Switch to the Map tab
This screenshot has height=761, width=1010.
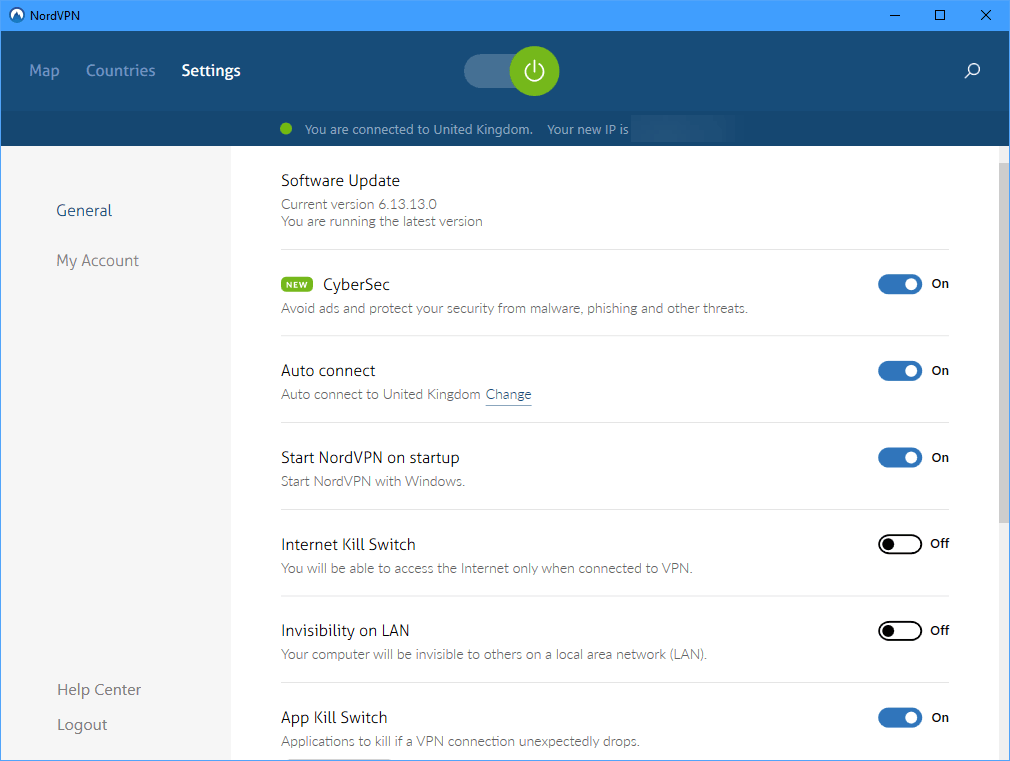point(44,71)
